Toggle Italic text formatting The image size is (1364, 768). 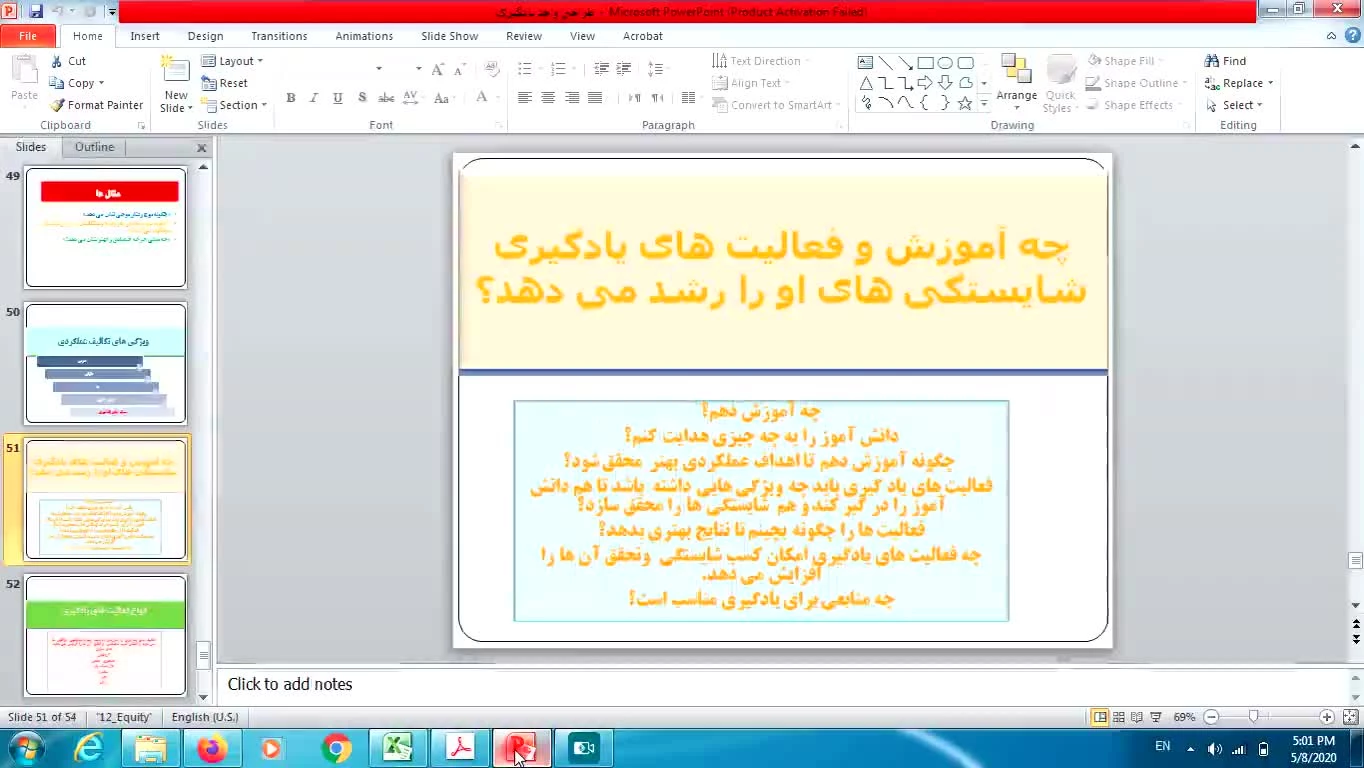pyautogui.click(x=314, y=98)
